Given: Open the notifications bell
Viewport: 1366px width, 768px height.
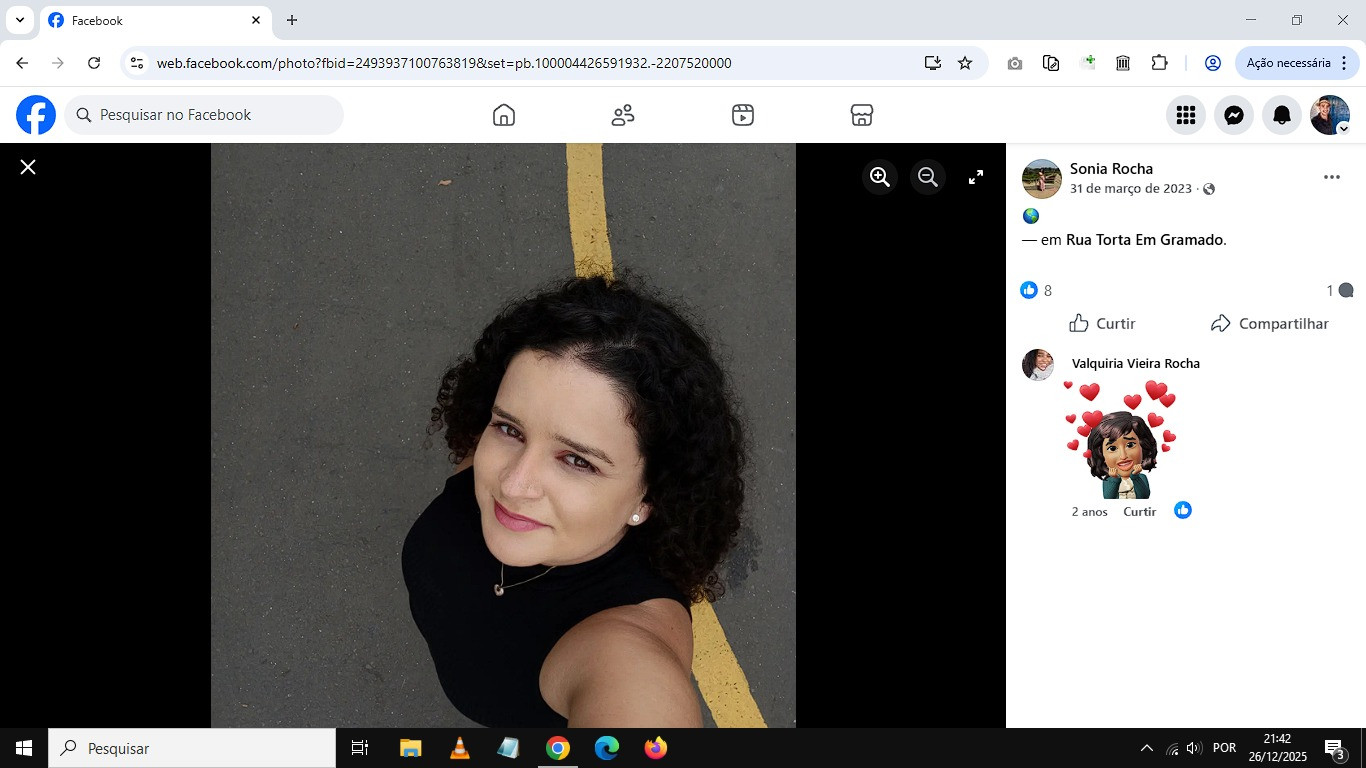Looking at the screenshot, I should [1282, 115].
